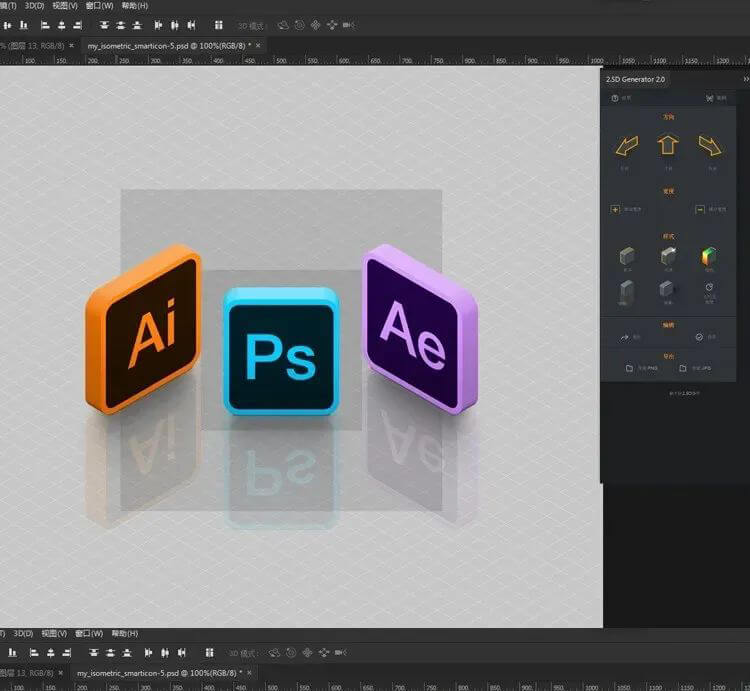Click the left-pointing direction arrow in 2.5D Generator
Viewport: 750px width, 691px height.
(x=626, y=147)
